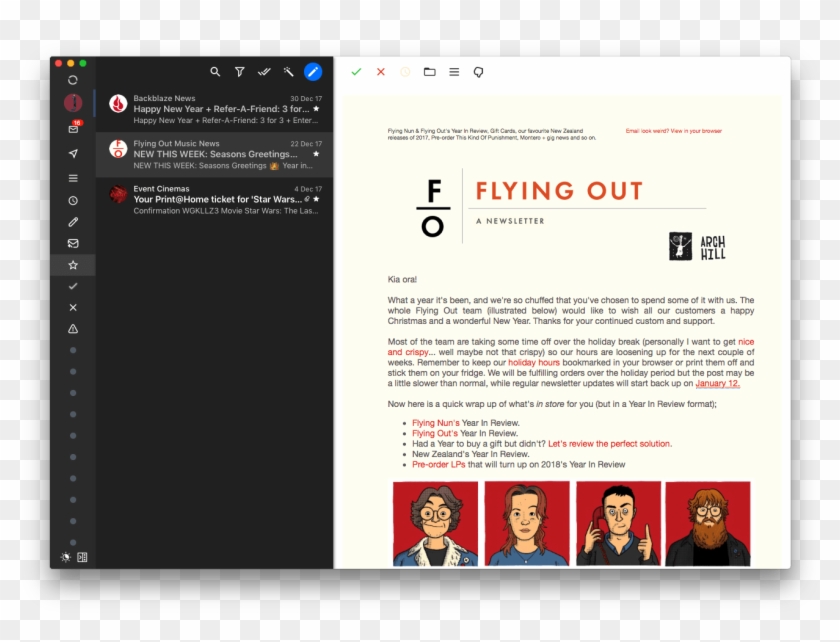This screenshot has height=642, width=840.
Task: Delete the email with the red X icon
Action: (381, 72)
